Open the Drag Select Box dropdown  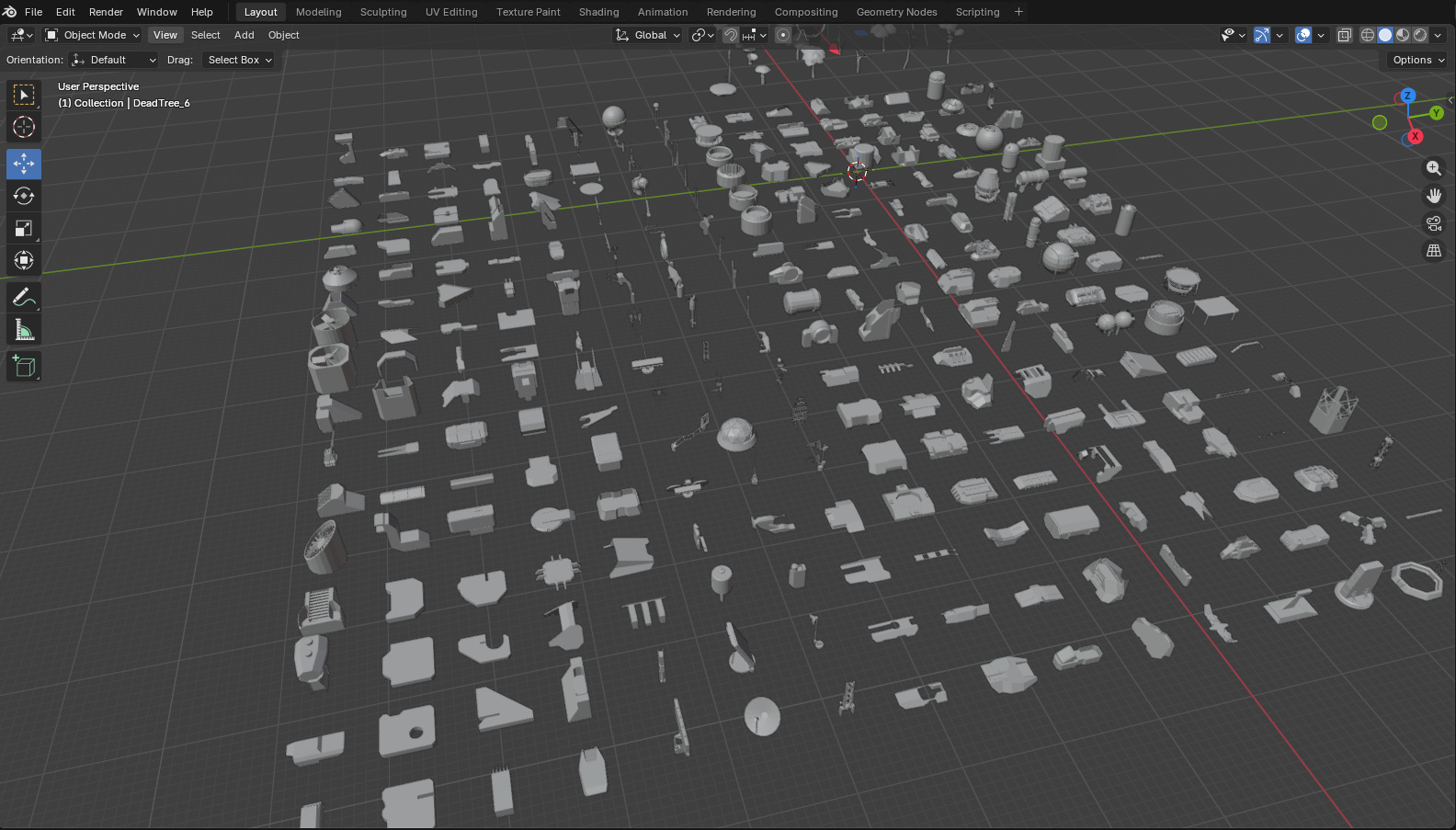tap(239, 60)
